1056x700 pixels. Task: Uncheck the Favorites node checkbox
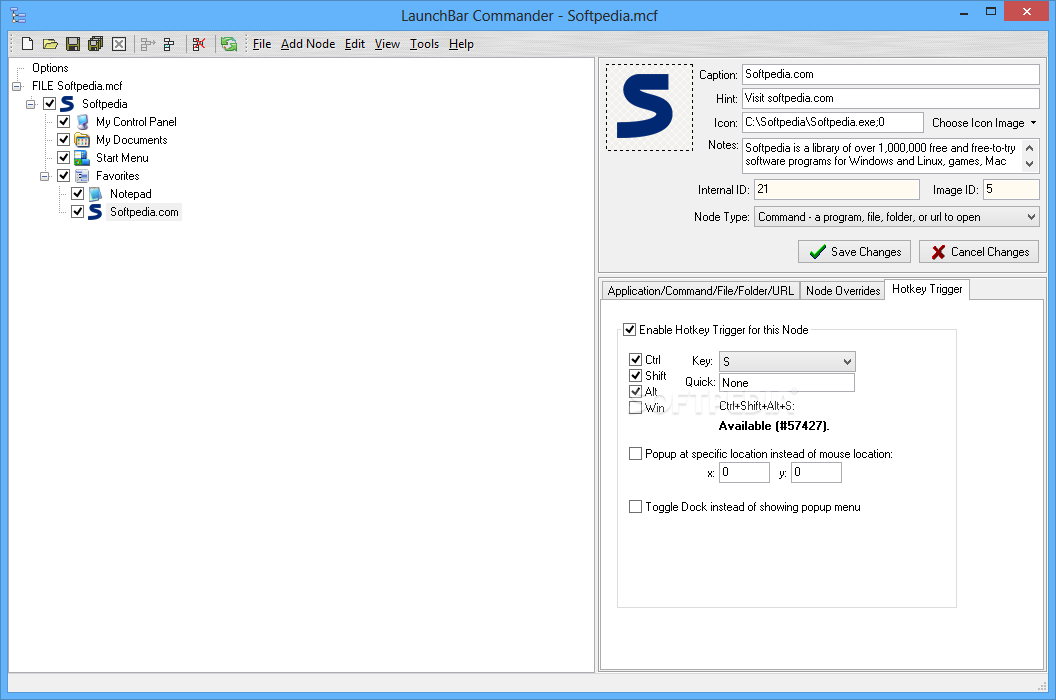click(x=64, y=176)
